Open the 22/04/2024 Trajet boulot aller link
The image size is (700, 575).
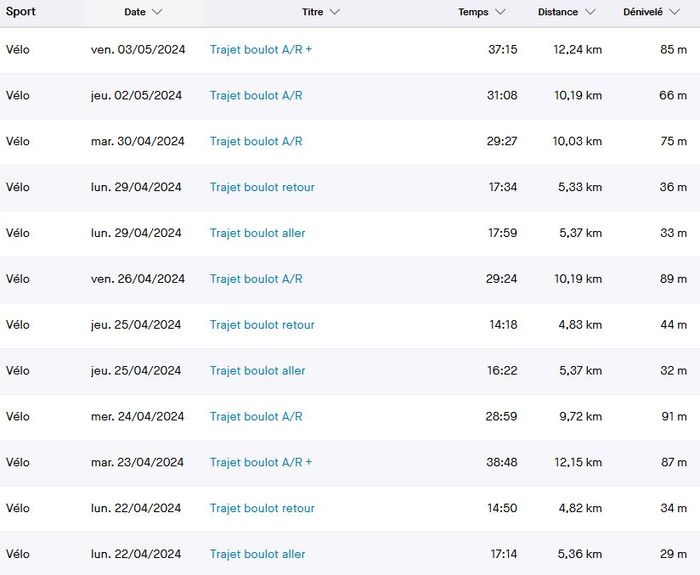pyautogui.click(x=258, y=555)
